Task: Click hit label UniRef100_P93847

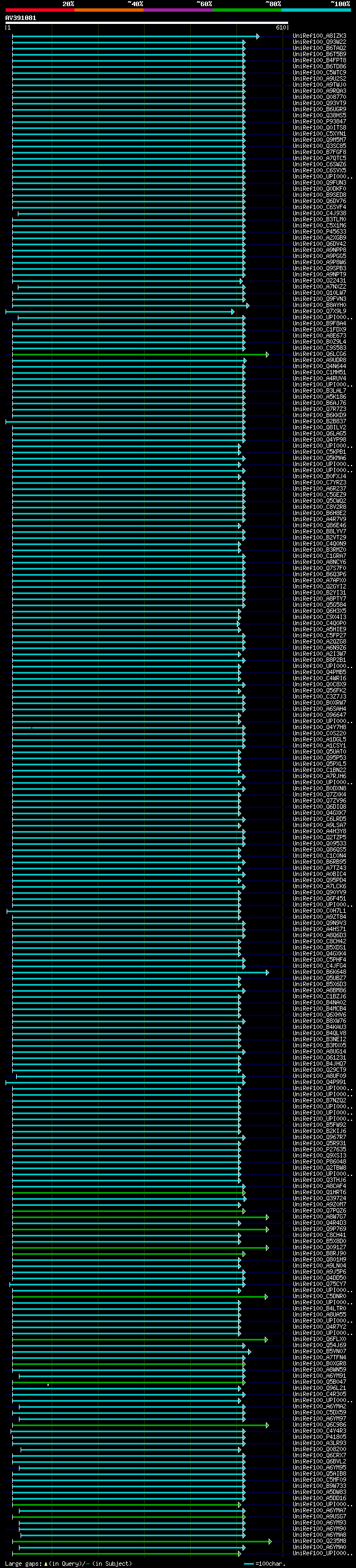Action: [319, 122]
